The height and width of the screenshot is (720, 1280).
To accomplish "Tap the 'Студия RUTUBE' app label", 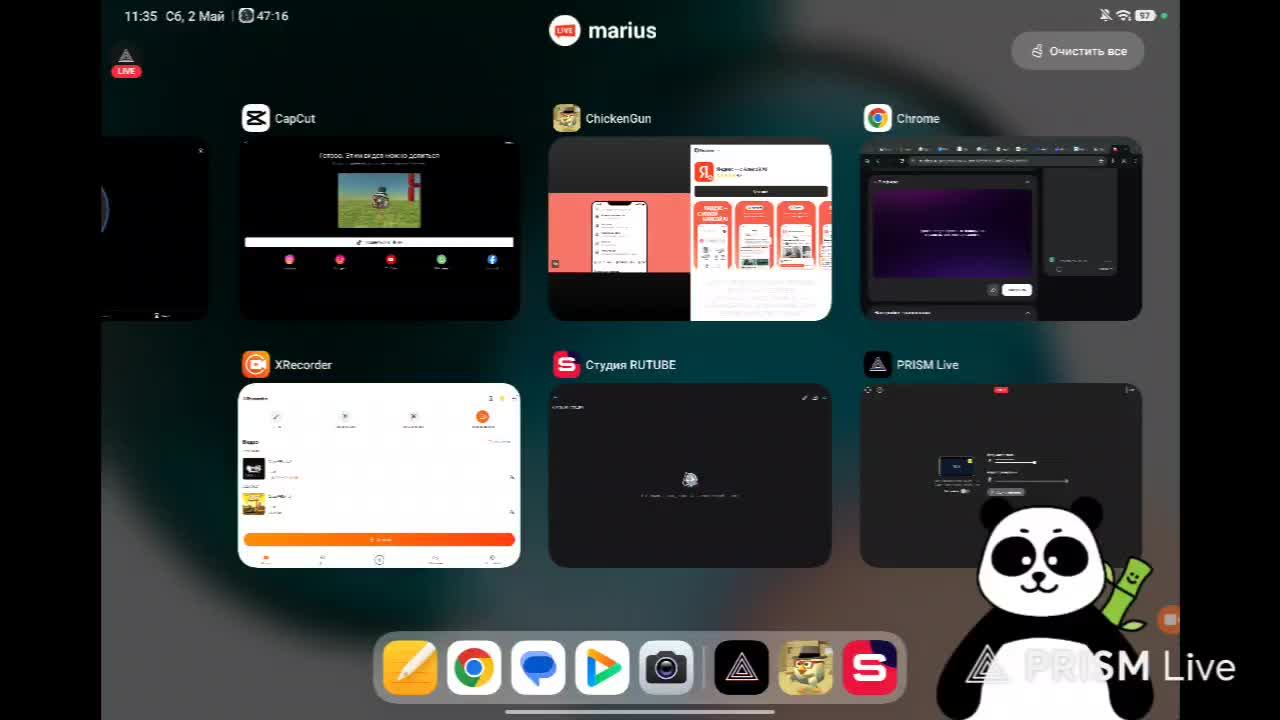I will point(631,365).
